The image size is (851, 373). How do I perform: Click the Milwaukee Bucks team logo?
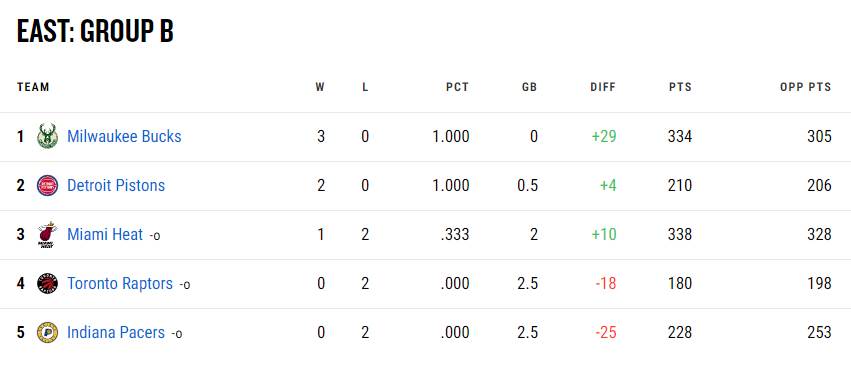47,136
